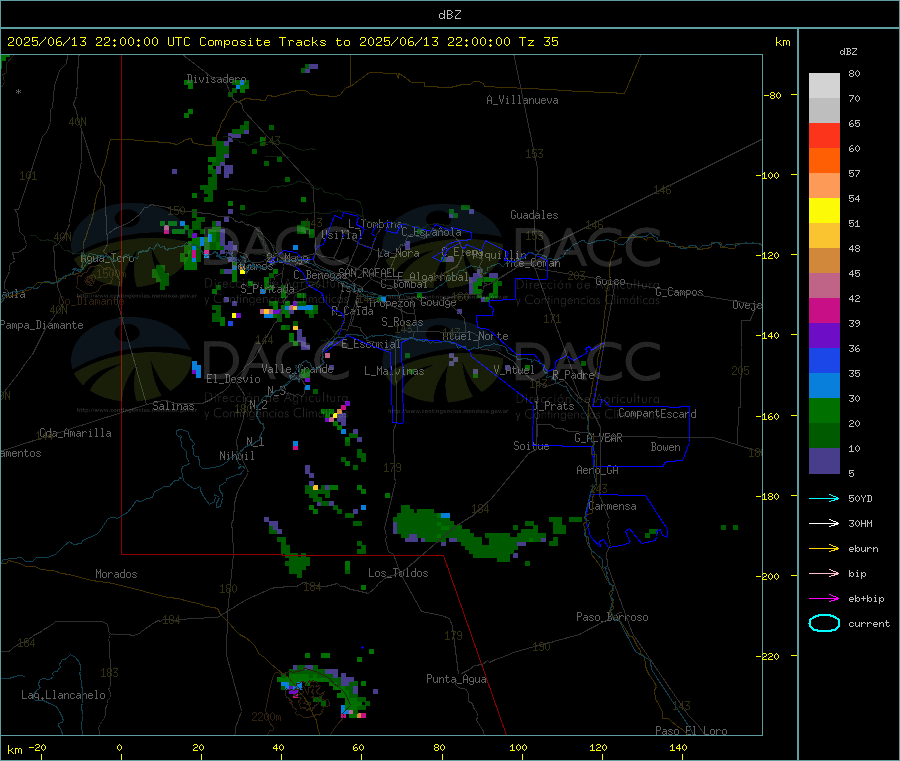The height and width of the screenshot is (761, 900).
Task: Click the 'El_Desvio' map label
Action: 233,379
